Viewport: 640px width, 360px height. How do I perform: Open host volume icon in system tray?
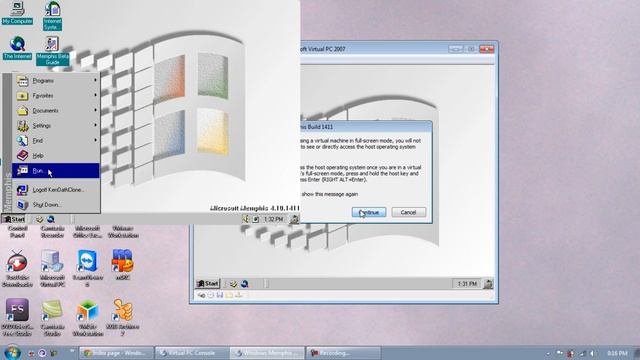pyautogui.click(x=593, y=353)
